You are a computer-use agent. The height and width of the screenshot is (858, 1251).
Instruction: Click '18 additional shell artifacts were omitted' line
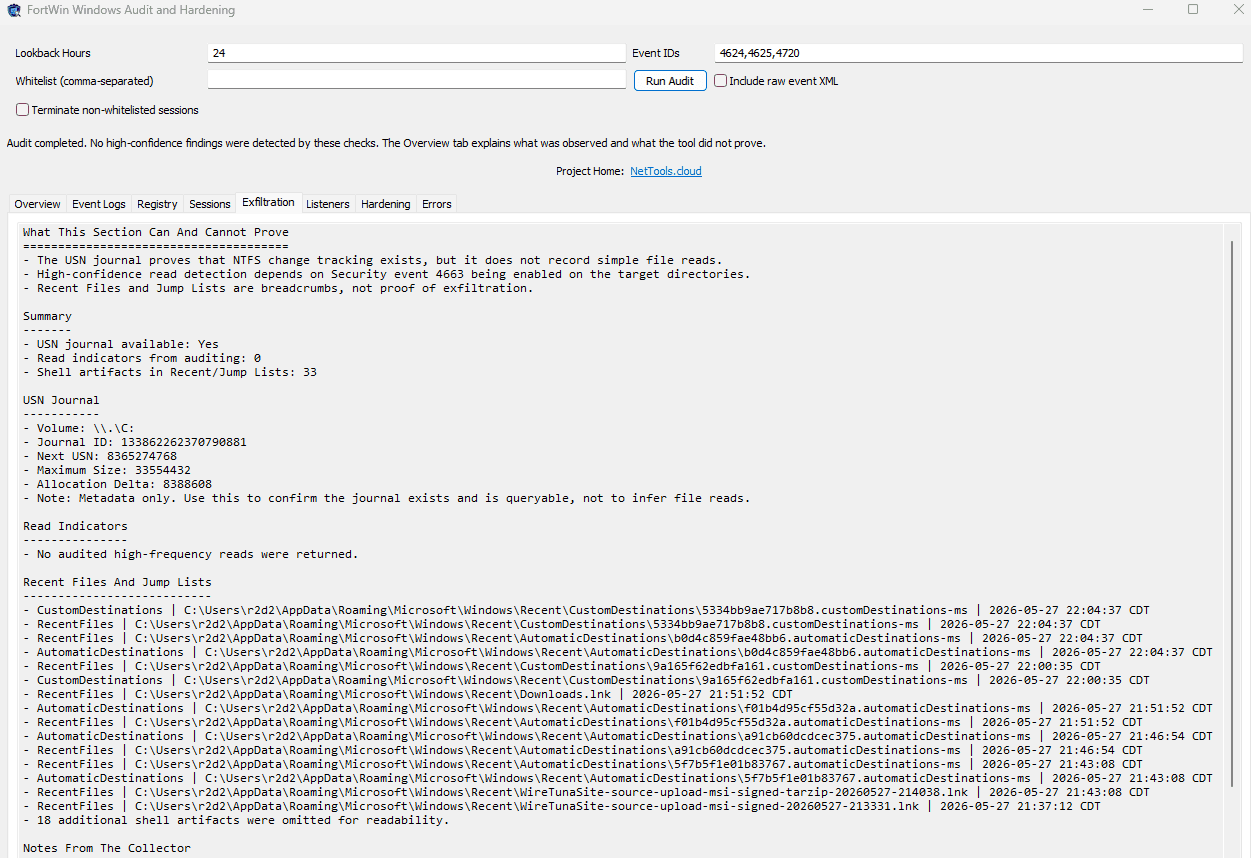click(x=236, y=820)
